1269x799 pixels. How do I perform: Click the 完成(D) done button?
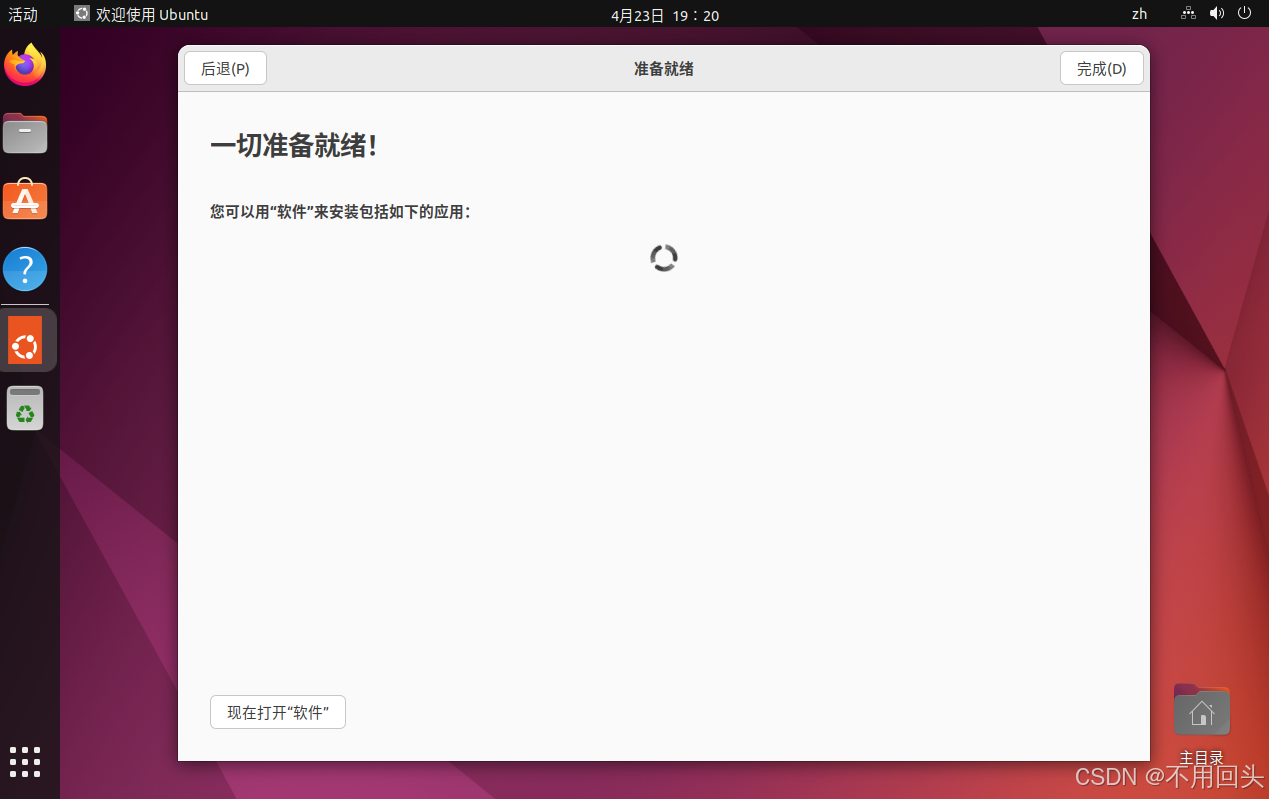(x=1101, y=68)
